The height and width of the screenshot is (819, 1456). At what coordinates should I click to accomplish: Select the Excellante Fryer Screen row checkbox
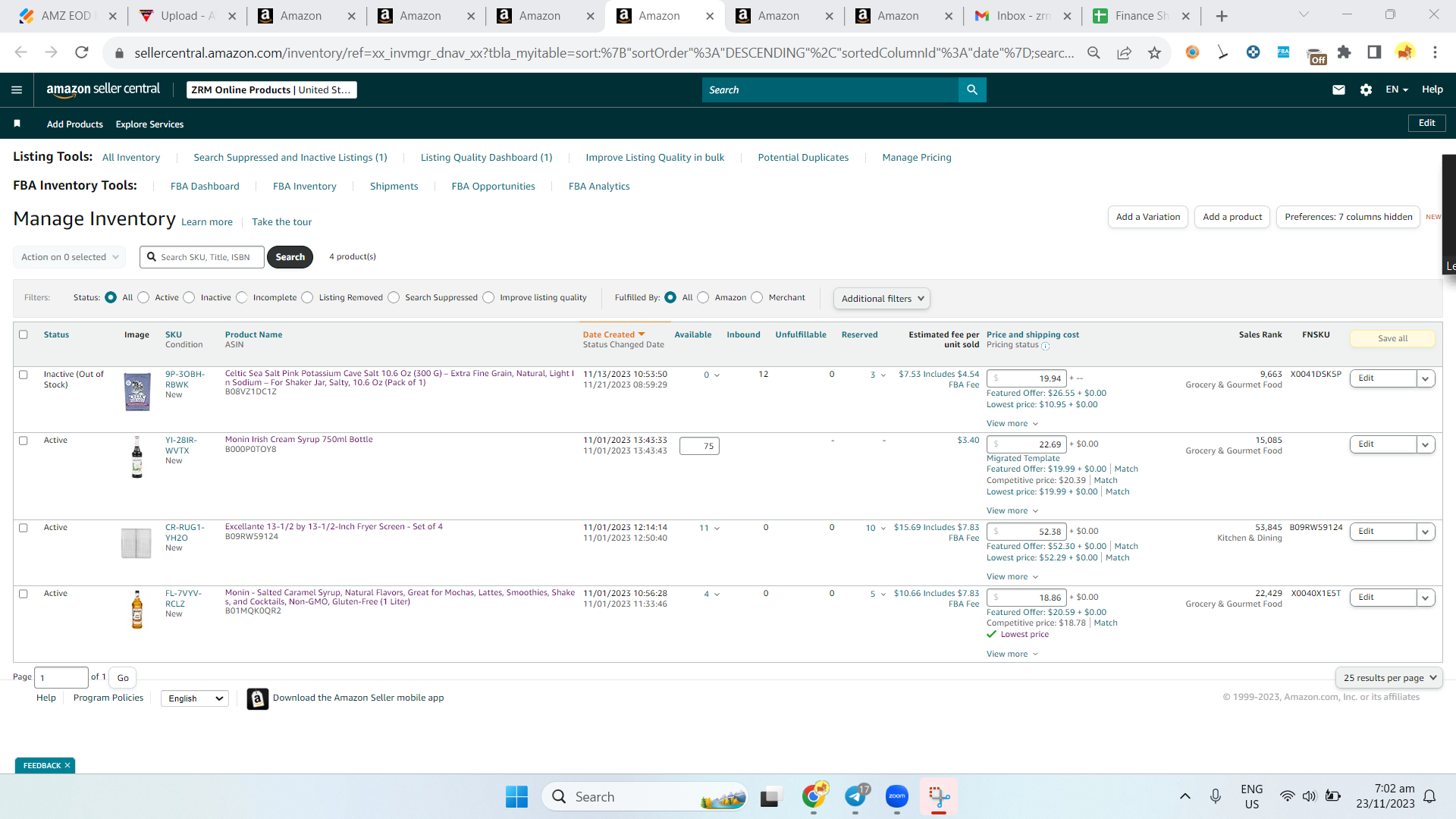pyautogui.click(x=24, y=528)
